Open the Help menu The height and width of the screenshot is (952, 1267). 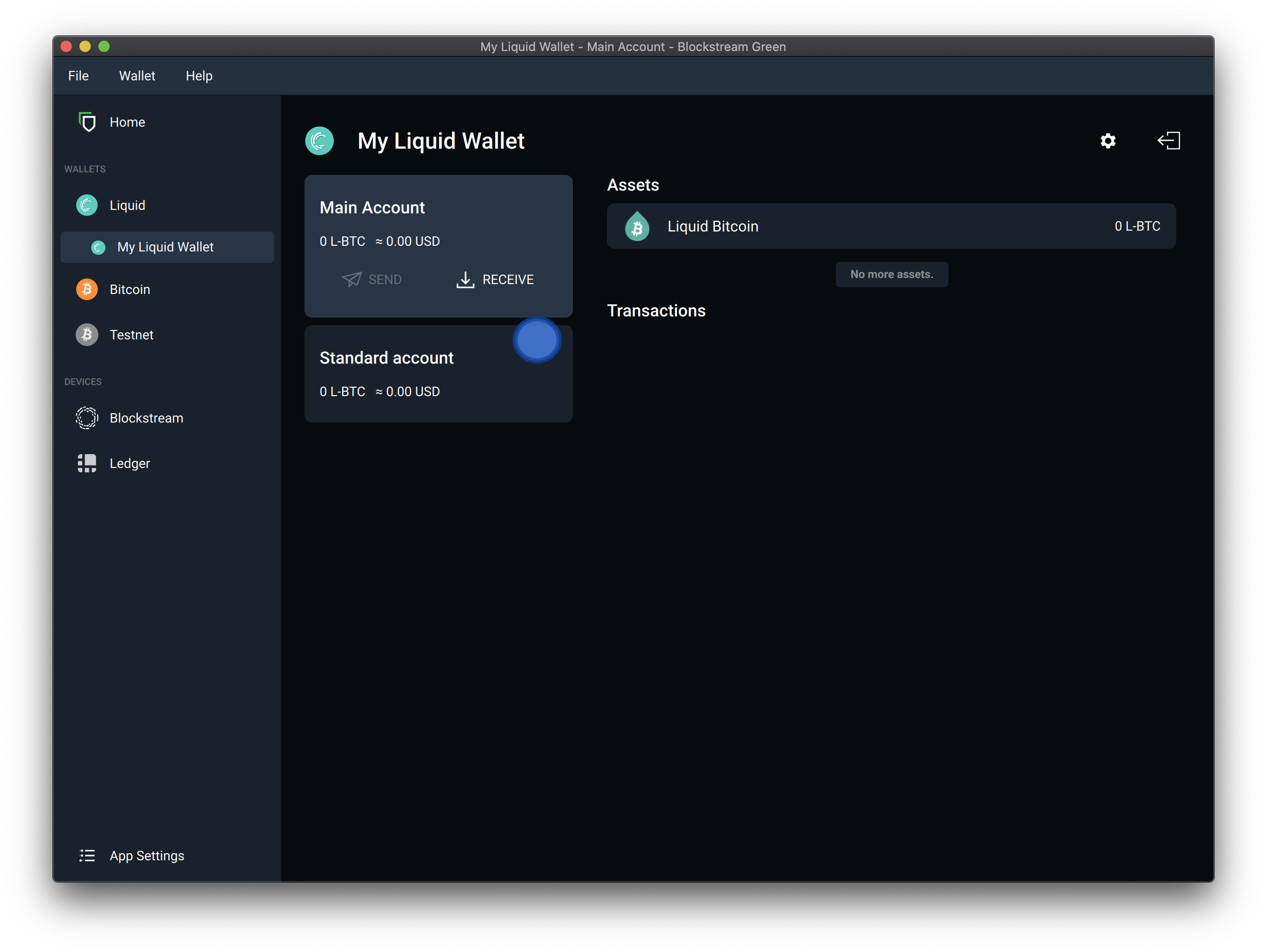coord(199,76)
